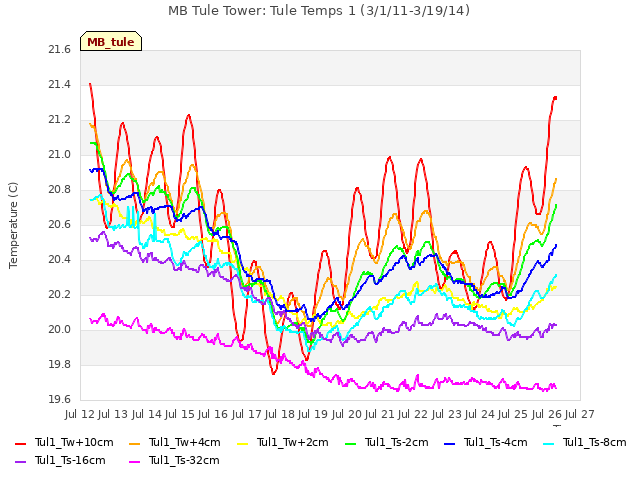The height and width of the screenshot is (480, 640).
Task: Click the 21.4 y-axis tick label
Action: click(60, 85)
